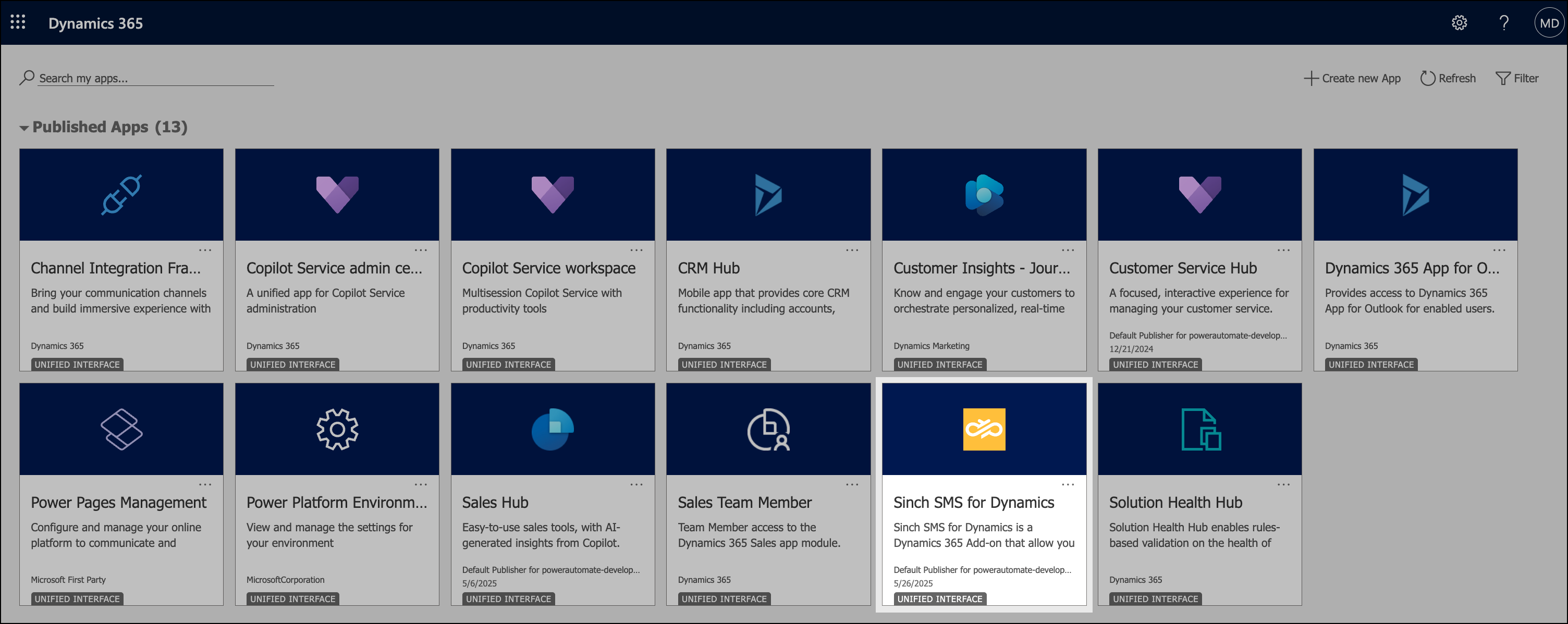
Task: Click 'Microsoft First Party' publisher text
Action: (68, 580)
